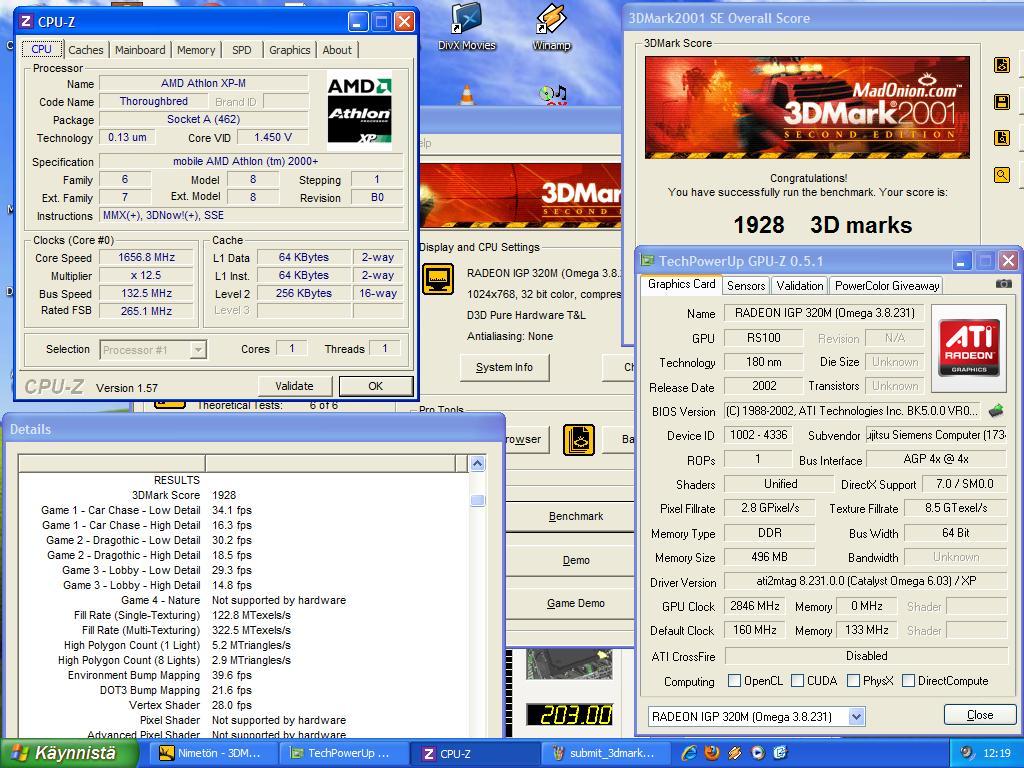Screen dimensions: 1024x768
Task: Switch to the Sensors tab in GPU-Z
Action: 746,285
